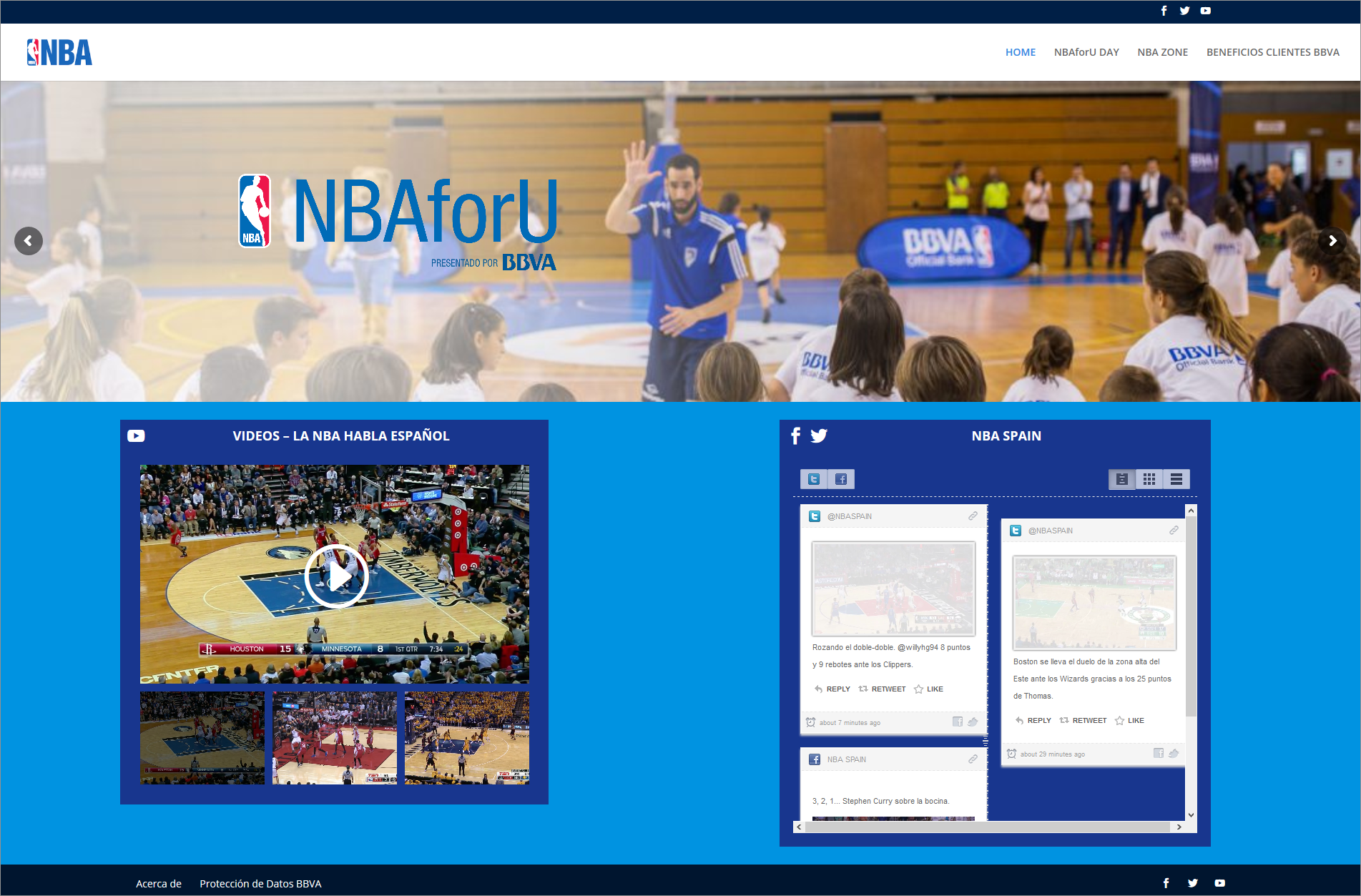
Task: Switch feed to timeline layout view
Action: point(1122,479)
